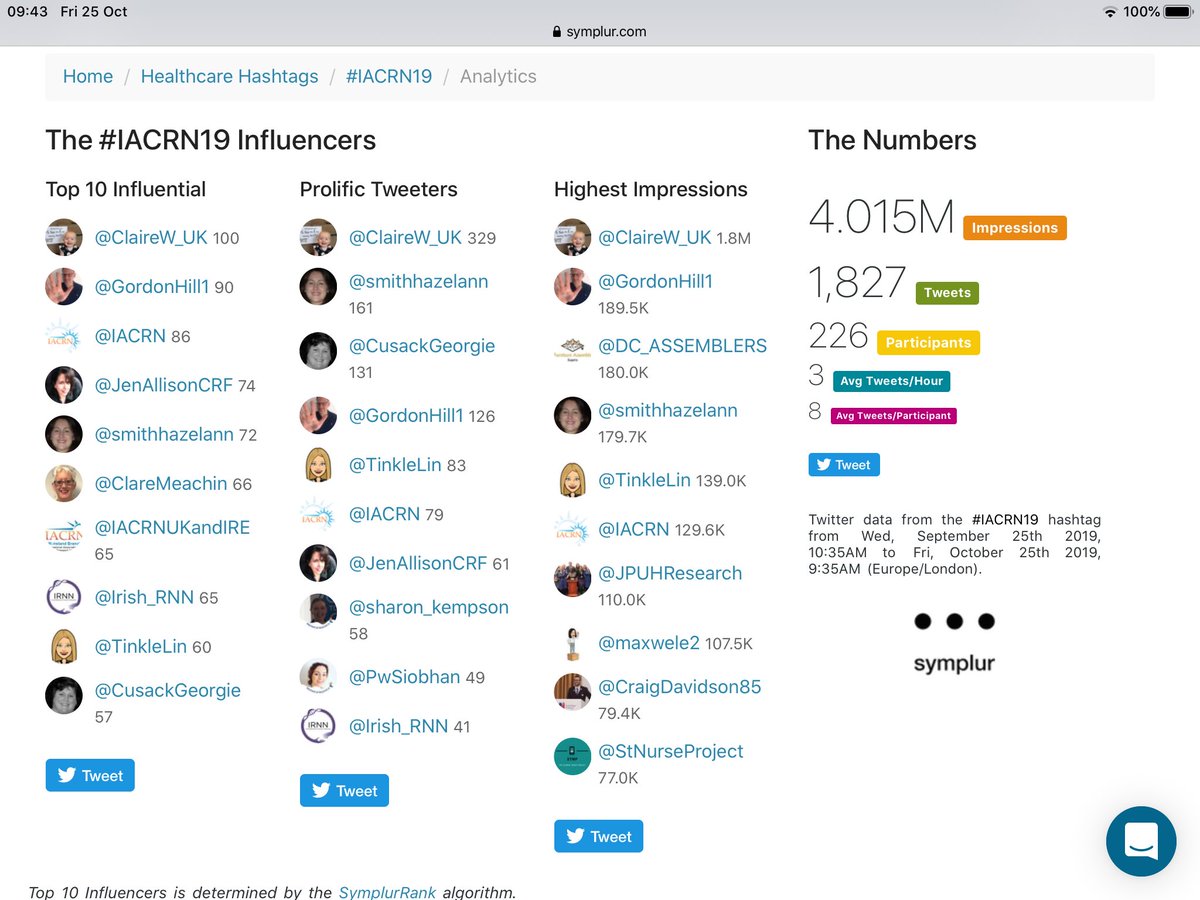This screenshot has width=1200, height=900.
Task: Click @smithhazelann avatar with score 72
Action: tap(64, 433)
